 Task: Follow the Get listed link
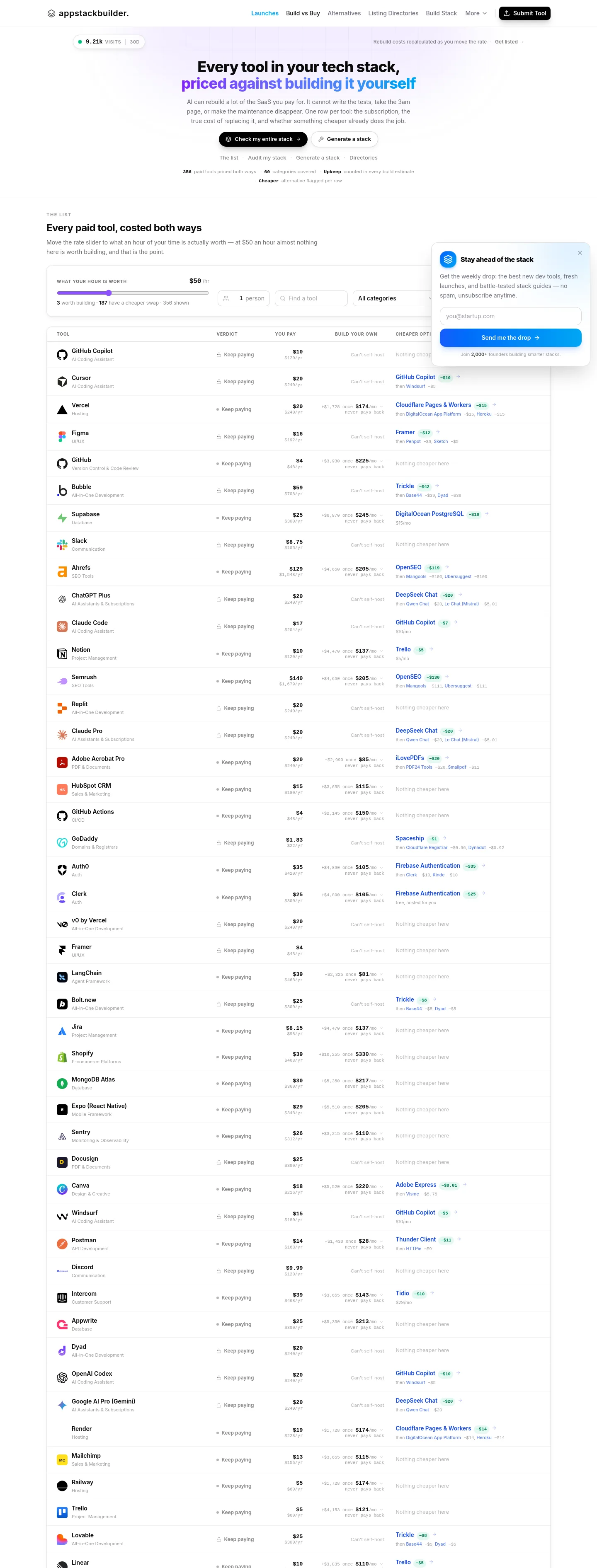(x=509, y=42)
